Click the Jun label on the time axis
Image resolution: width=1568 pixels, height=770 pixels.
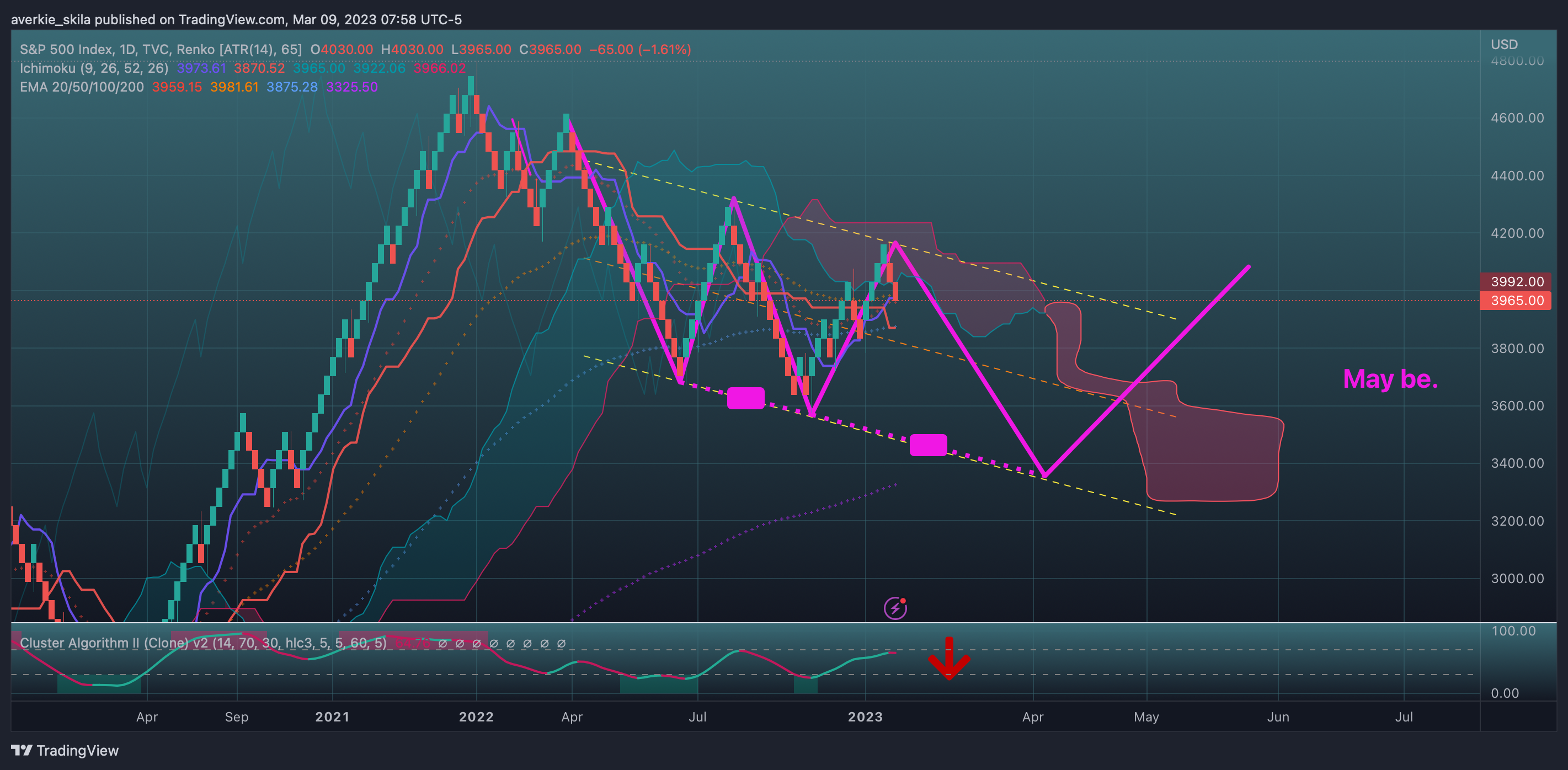tap(1278, 717)
